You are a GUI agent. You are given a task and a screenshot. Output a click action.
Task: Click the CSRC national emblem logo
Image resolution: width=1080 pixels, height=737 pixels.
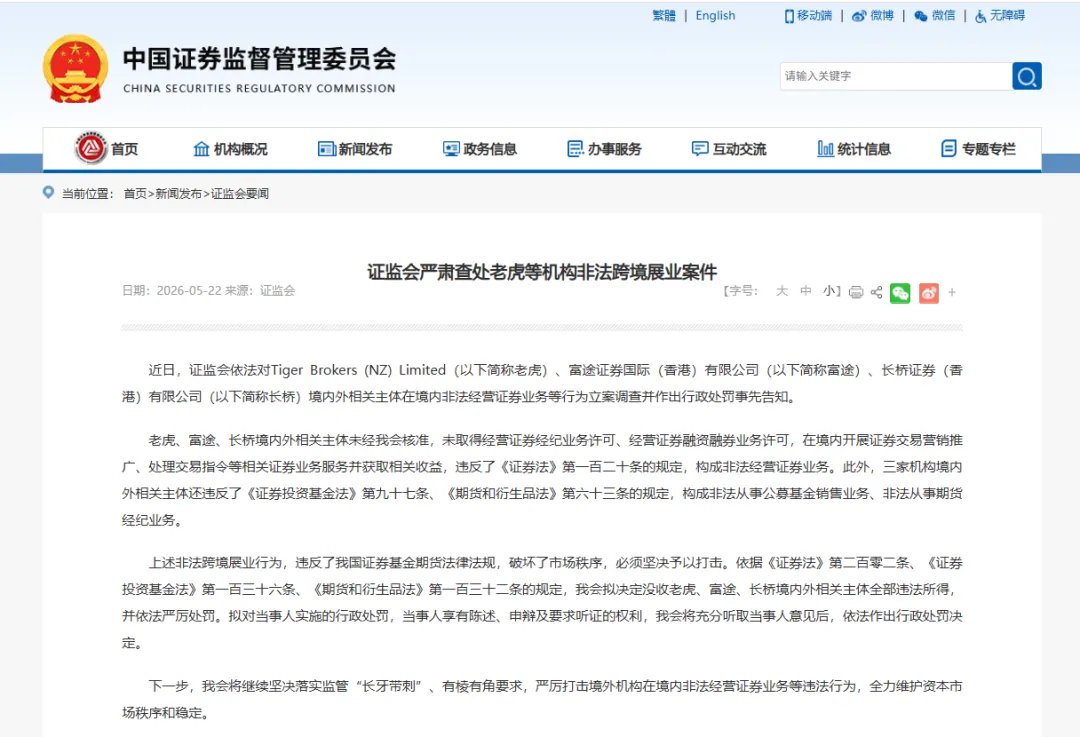(x=75, y=69)
